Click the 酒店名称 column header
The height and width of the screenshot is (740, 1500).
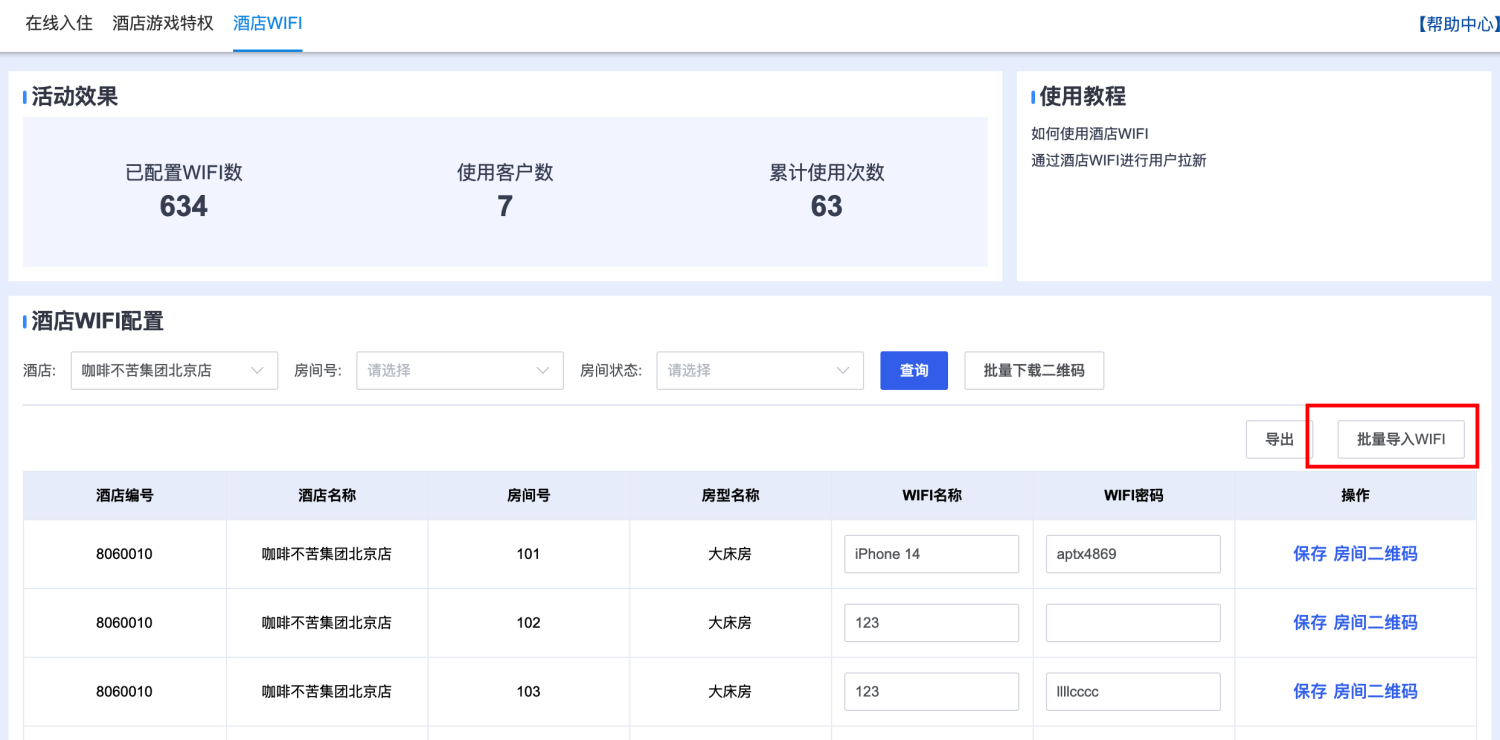pos(327,495)
